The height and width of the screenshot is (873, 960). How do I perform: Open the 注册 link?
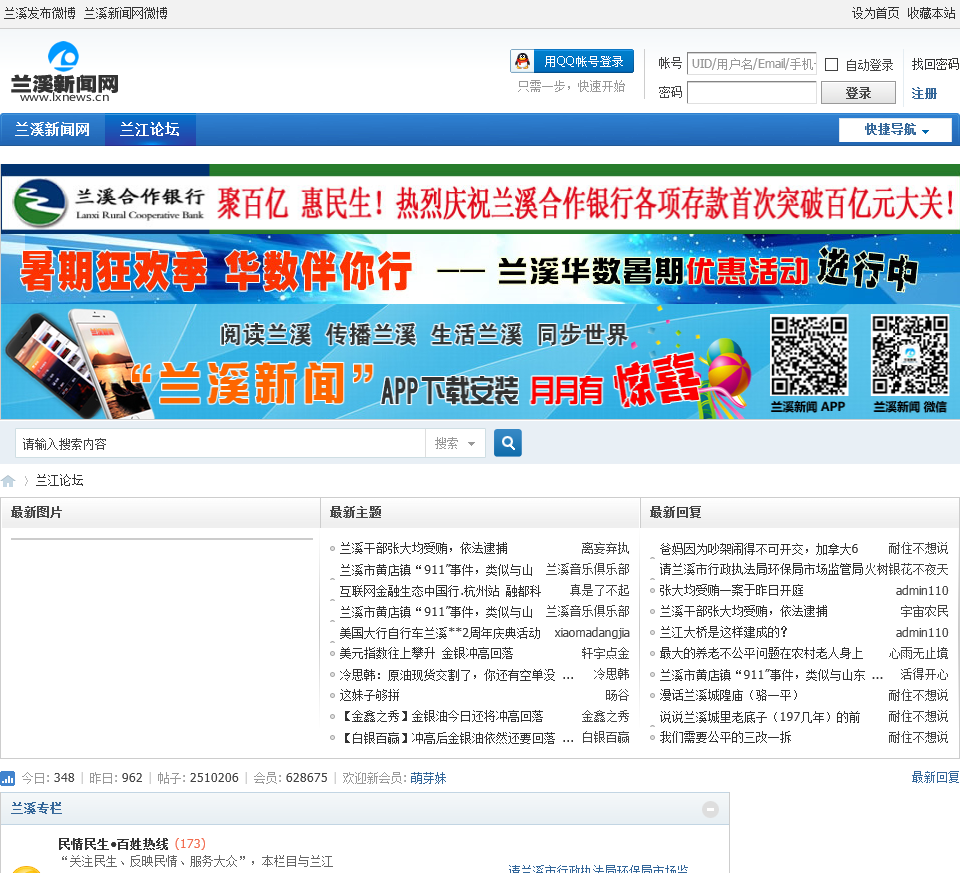[924, 94]
